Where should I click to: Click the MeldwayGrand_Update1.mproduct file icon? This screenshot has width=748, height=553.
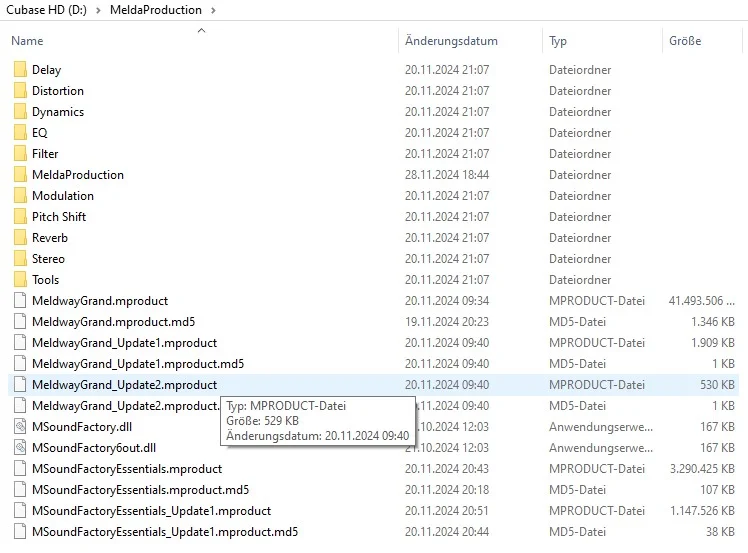click(x=20, y=343)
